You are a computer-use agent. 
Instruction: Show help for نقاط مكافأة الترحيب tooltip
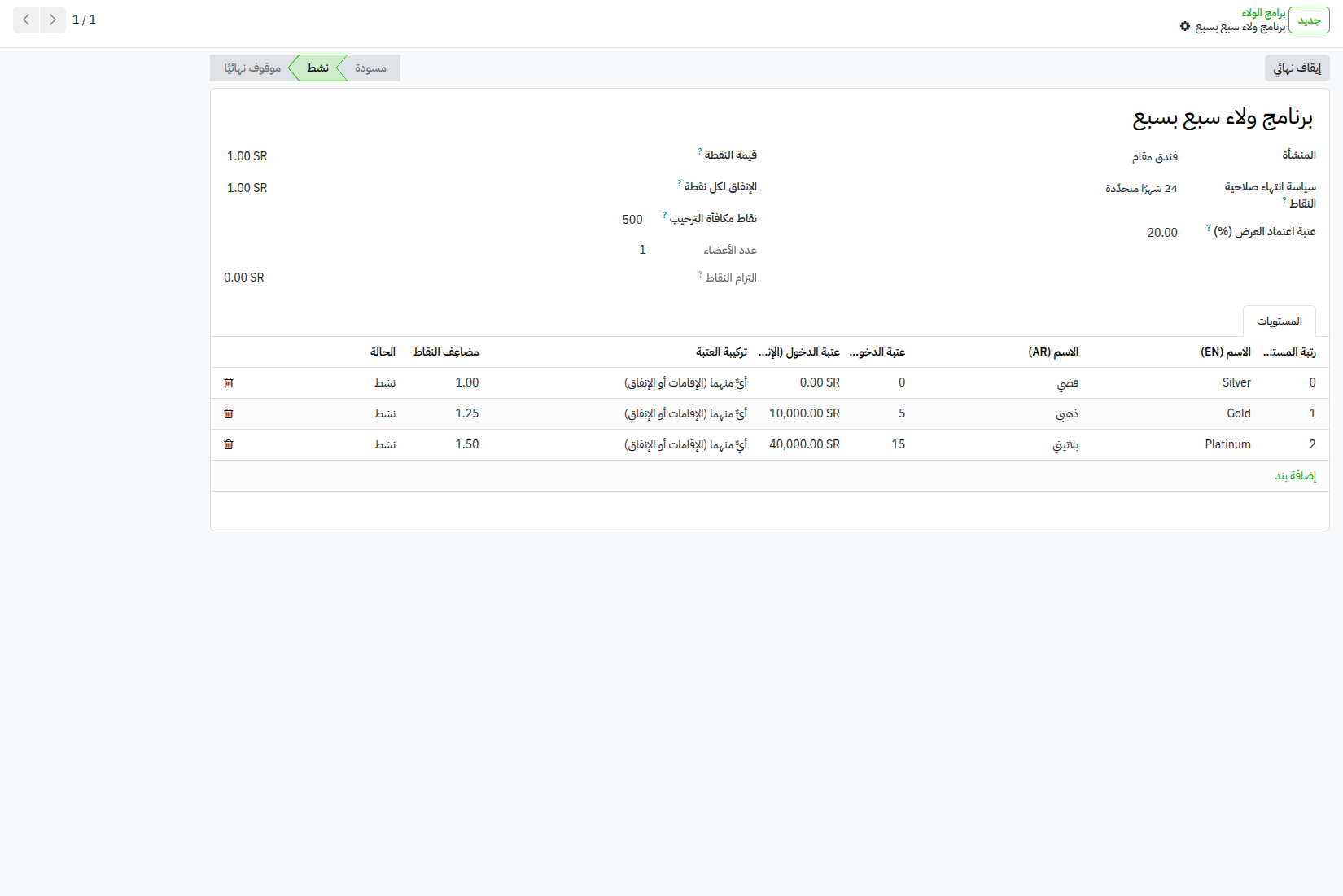point(664,215)
